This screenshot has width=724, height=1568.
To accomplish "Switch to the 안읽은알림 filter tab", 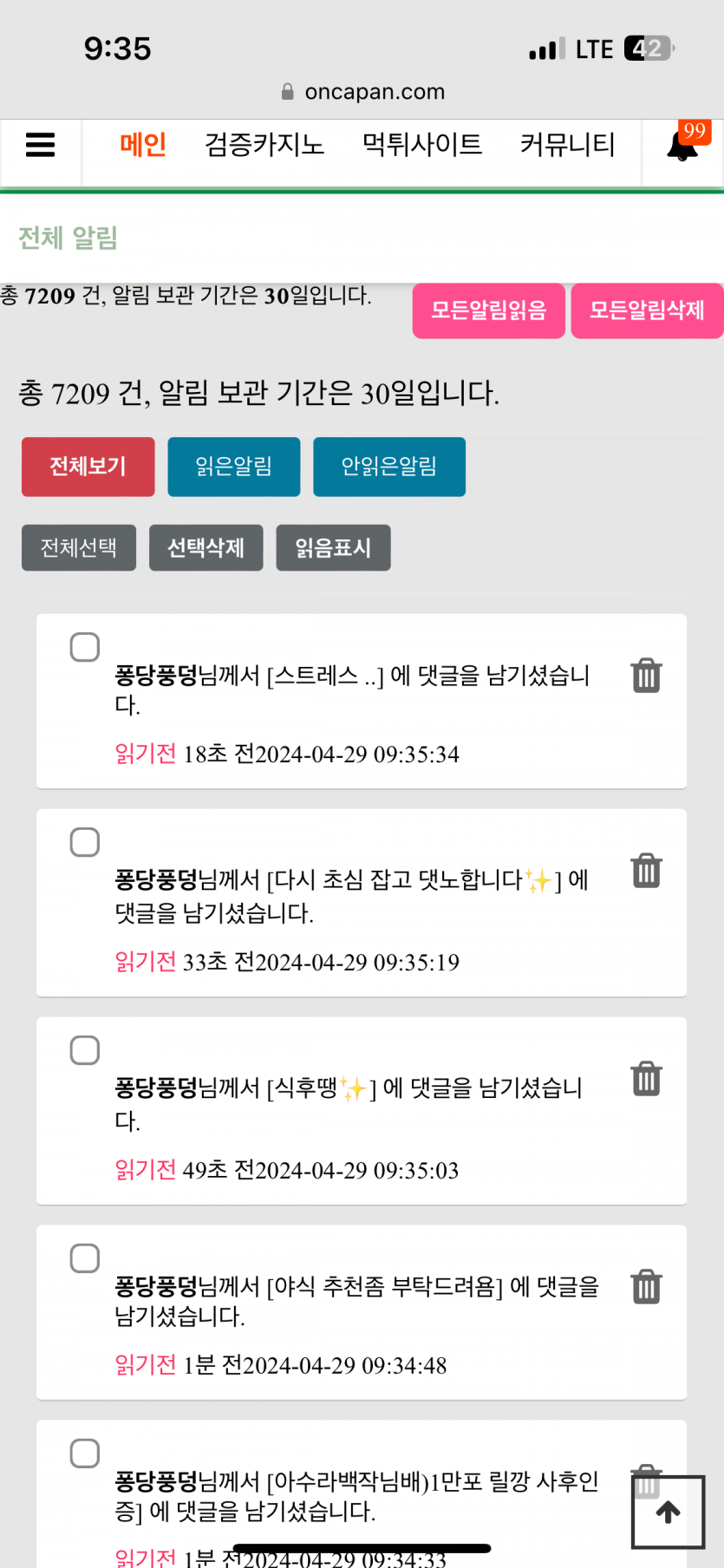I will (x=388, y=467).
